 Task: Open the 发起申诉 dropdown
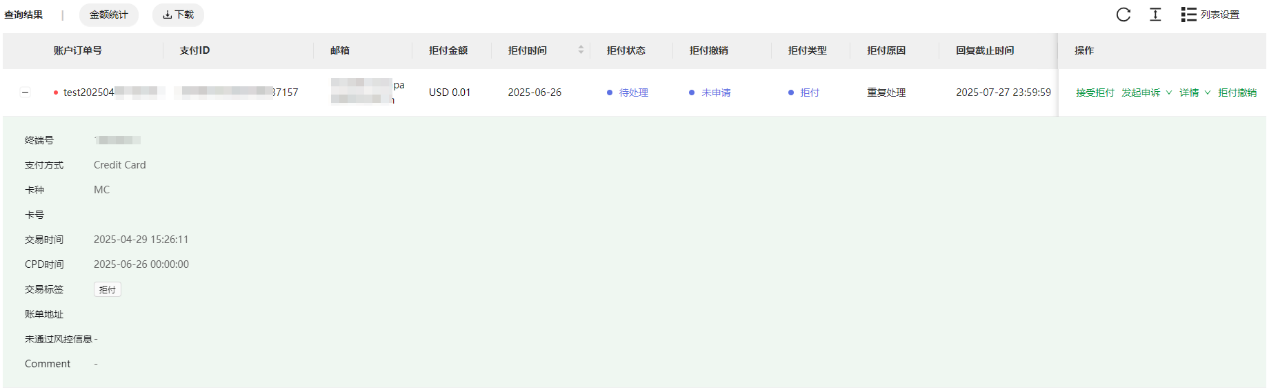pos(1146,93)
